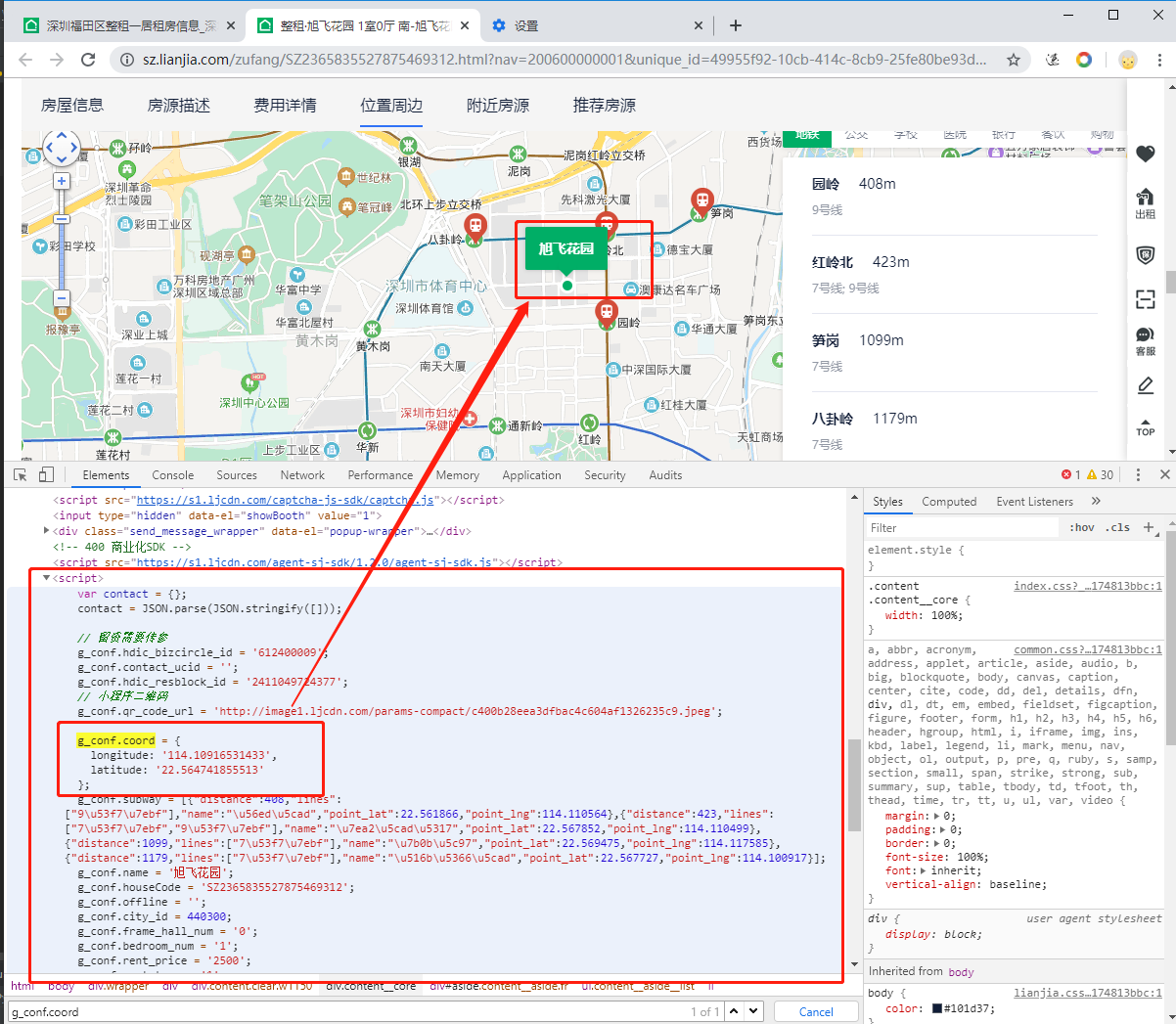
Task: Click the DevTools error count indicator
Action: pyautogui.click(x=1071, y=474)
